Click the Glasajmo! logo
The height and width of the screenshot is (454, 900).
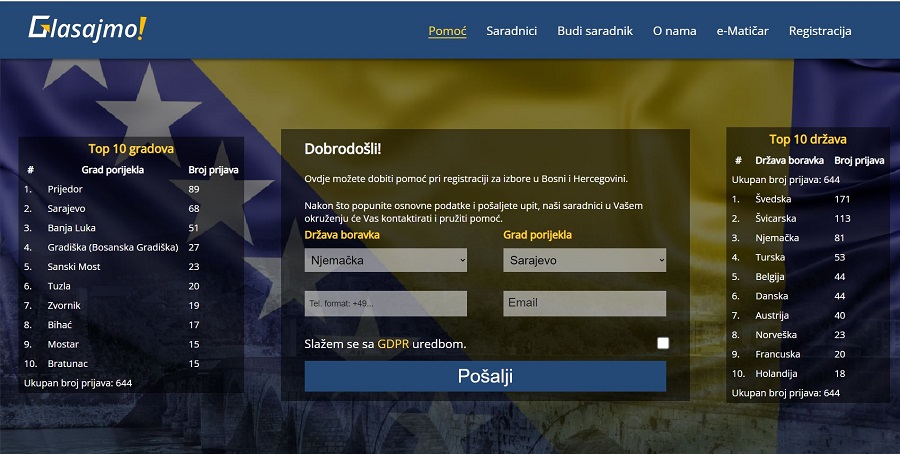pyautogui.click(x=87, y=29)
